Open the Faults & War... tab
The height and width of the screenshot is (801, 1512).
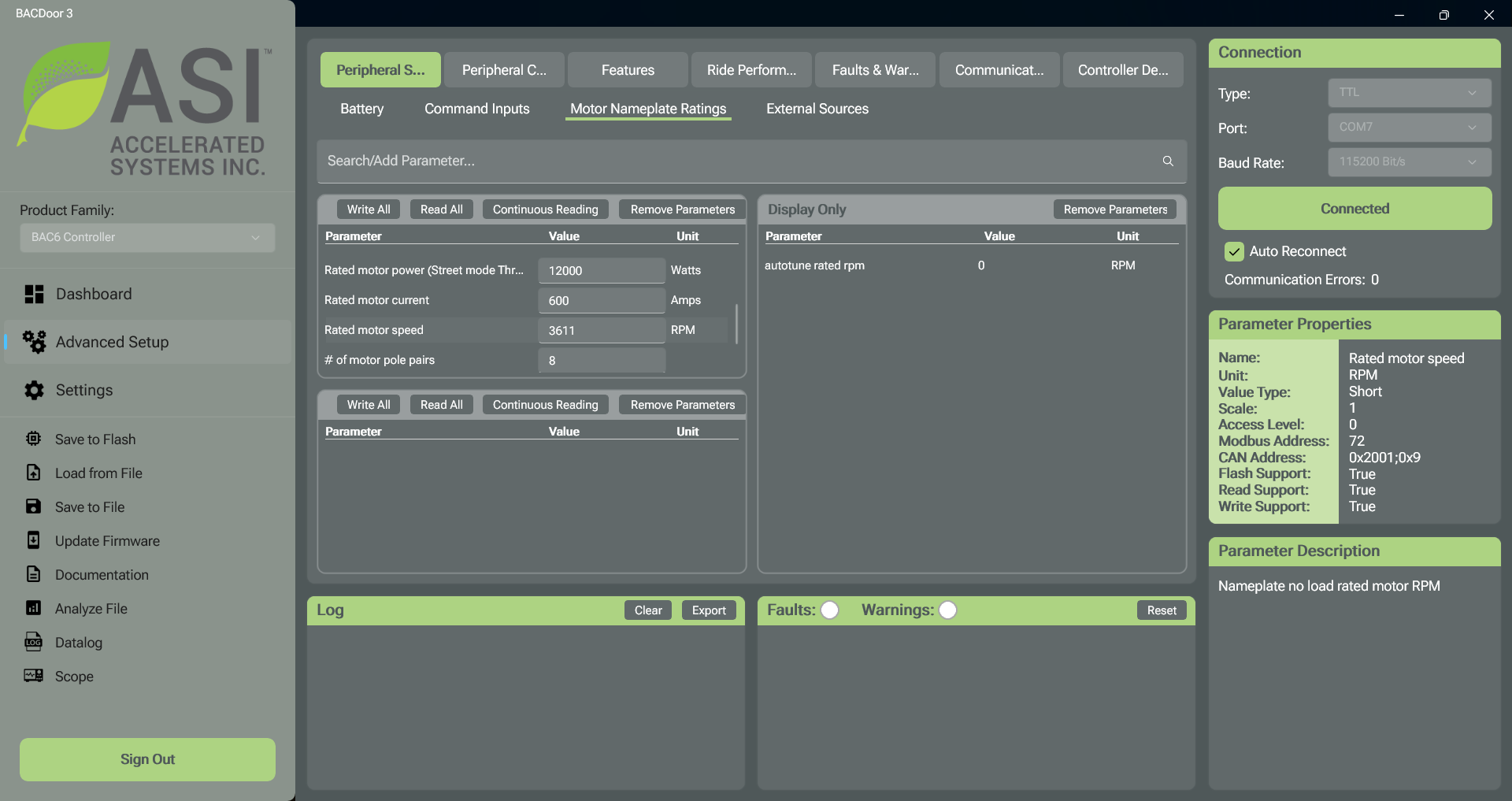click(875, 70)
